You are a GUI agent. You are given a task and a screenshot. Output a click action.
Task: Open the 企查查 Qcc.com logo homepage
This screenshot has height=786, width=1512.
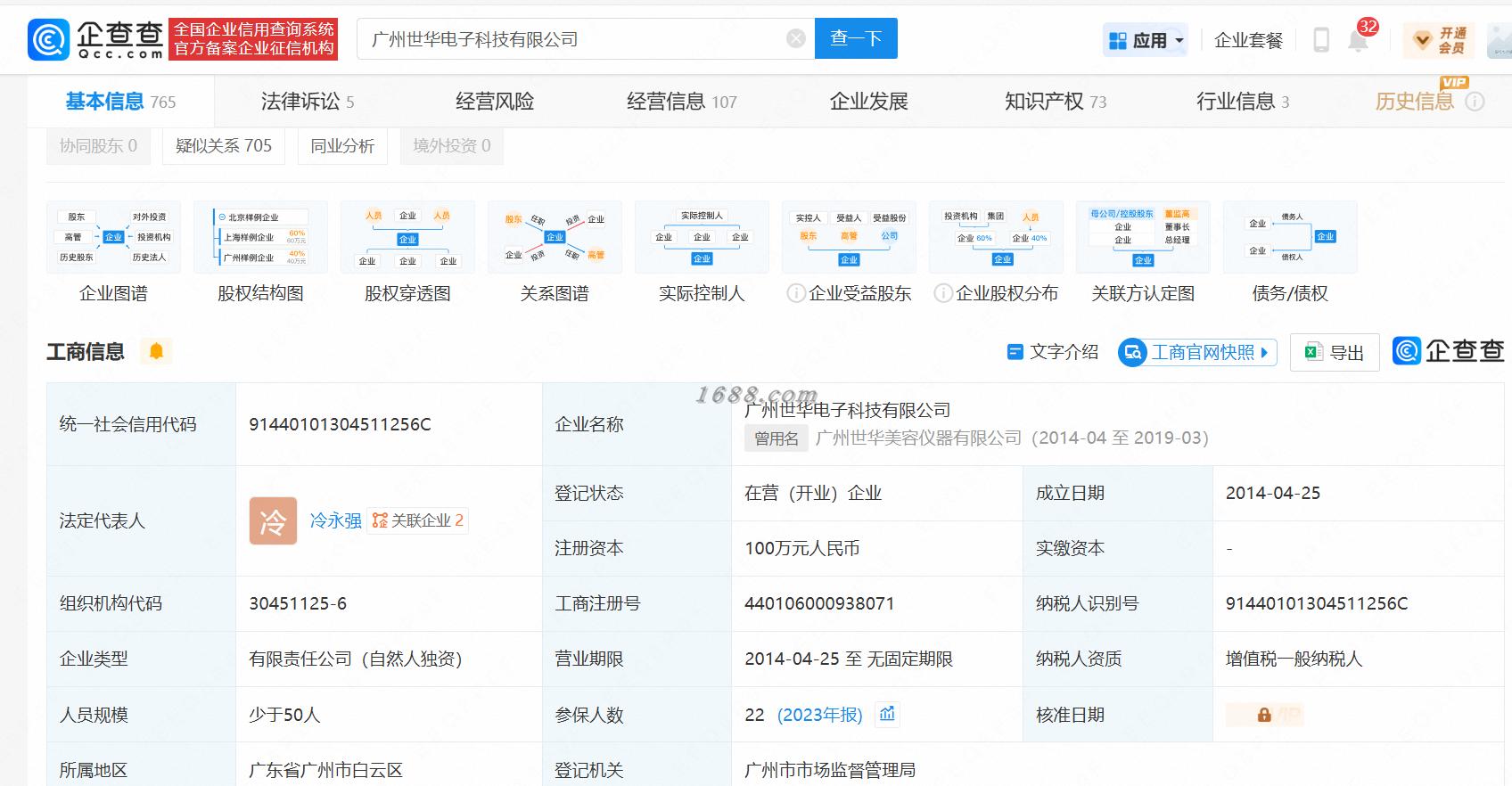(x=96, y=39)
